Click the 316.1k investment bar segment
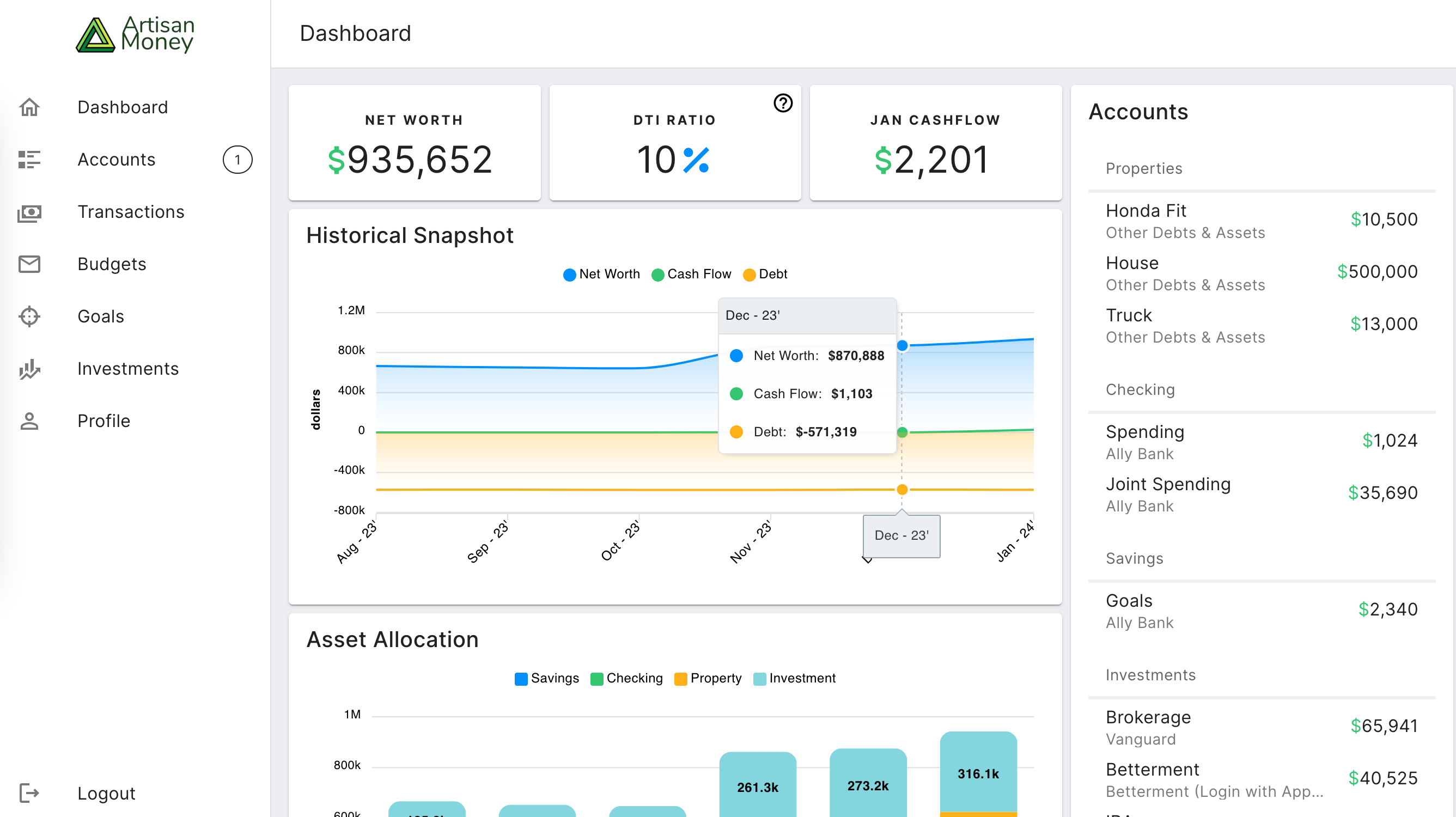The width and height of the screenshot is (1456, 817). [978, 773]
